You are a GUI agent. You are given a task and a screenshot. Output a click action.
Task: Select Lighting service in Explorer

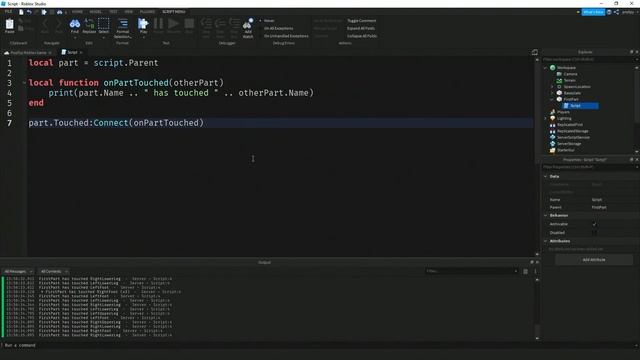pos(561,118)
